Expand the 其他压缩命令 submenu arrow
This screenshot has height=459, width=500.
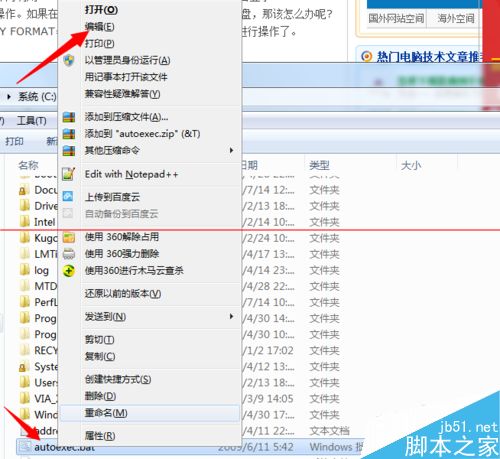click(x=231, y=150)
